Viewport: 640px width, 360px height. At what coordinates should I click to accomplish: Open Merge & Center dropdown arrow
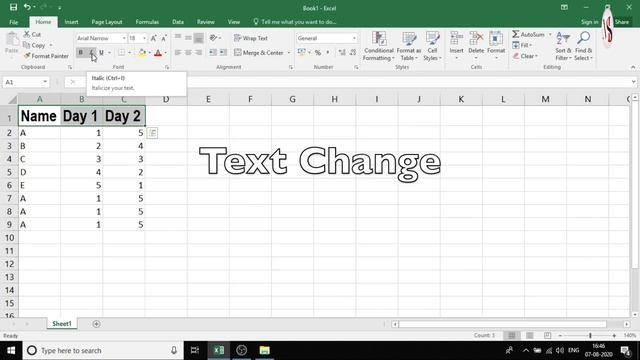coord(289,53)
